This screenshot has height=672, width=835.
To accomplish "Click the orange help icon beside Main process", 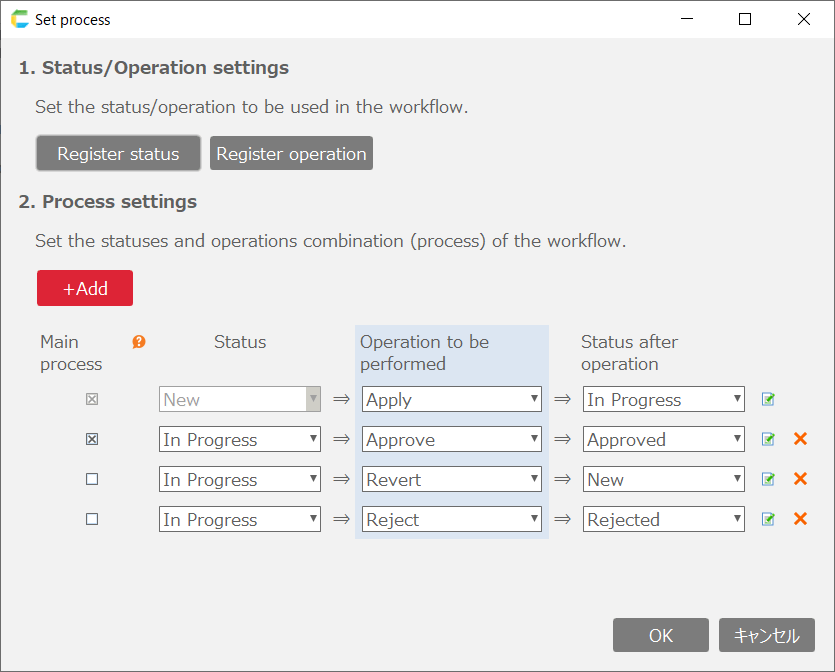I will pos(139,342).
